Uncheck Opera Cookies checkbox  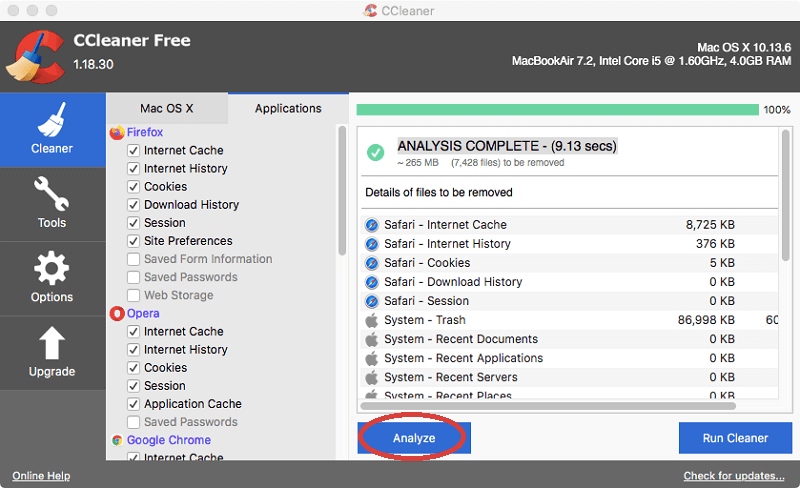133,368
